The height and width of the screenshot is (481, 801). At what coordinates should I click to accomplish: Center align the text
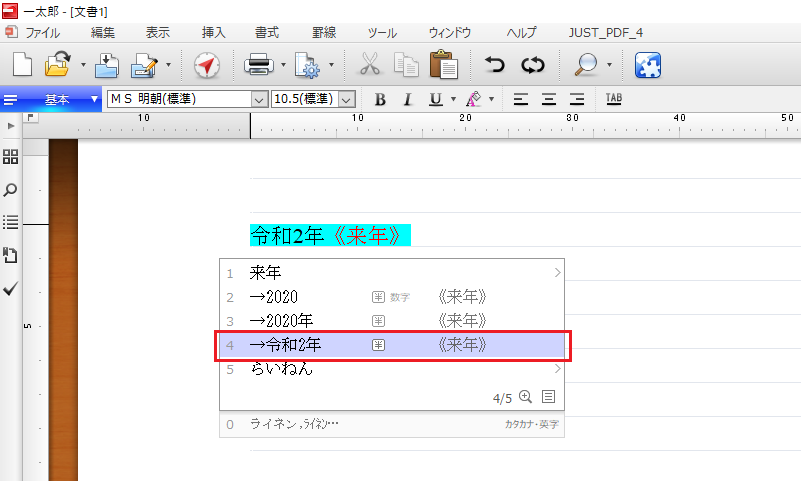click(x=549, y=99)
